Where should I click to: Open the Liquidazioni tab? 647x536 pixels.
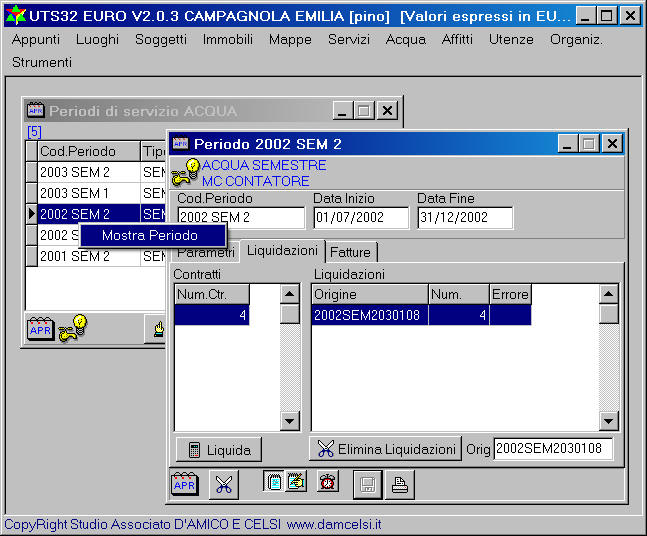coord(283,250)
